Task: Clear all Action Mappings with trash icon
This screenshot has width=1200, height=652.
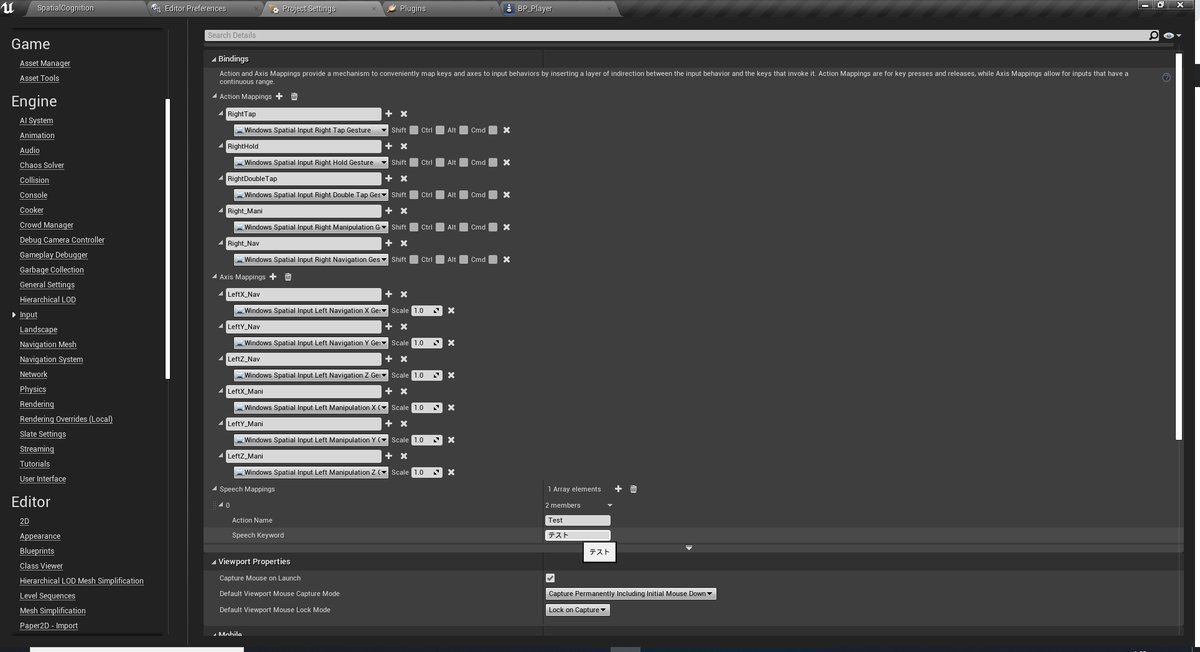Action: 294,97
